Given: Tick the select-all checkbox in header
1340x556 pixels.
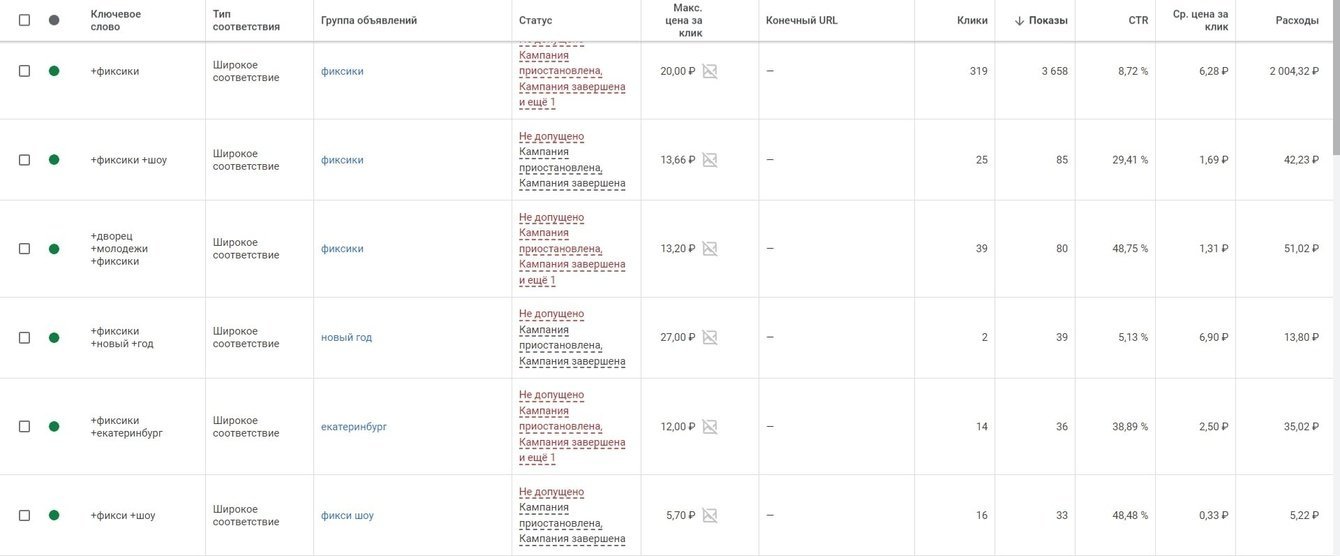Looking at the screenshot, I should (x=24, y=20).
